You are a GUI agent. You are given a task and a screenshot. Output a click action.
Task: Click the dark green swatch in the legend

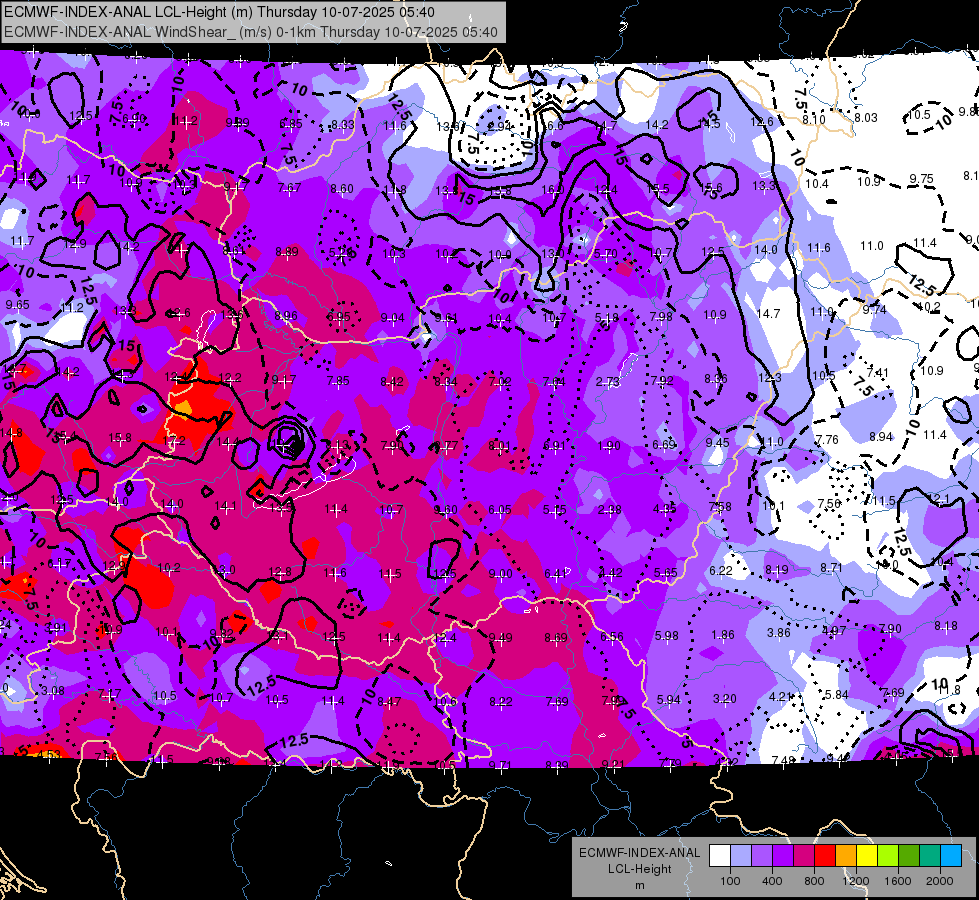pyautogui.click(x=909, y=856)
